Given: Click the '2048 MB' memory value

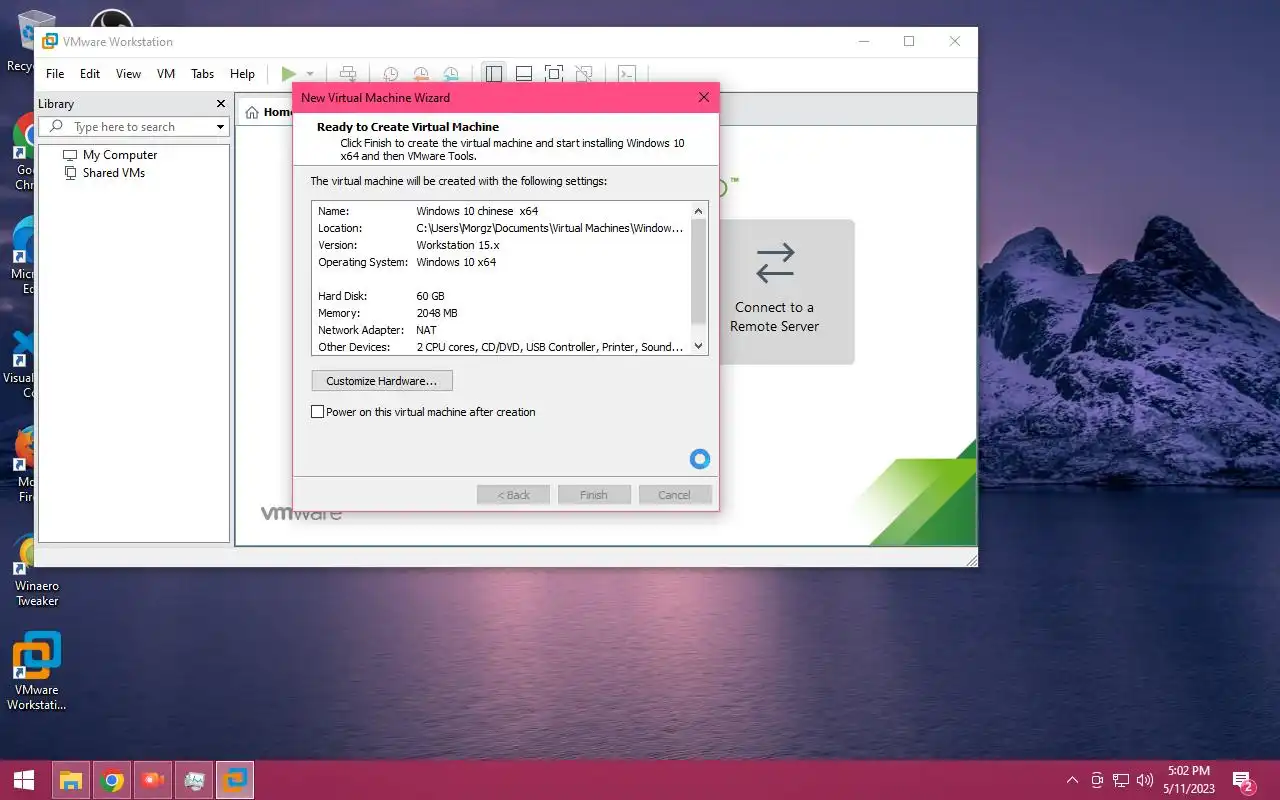Looking at the screenshot, I should click(x=437, y=313).
